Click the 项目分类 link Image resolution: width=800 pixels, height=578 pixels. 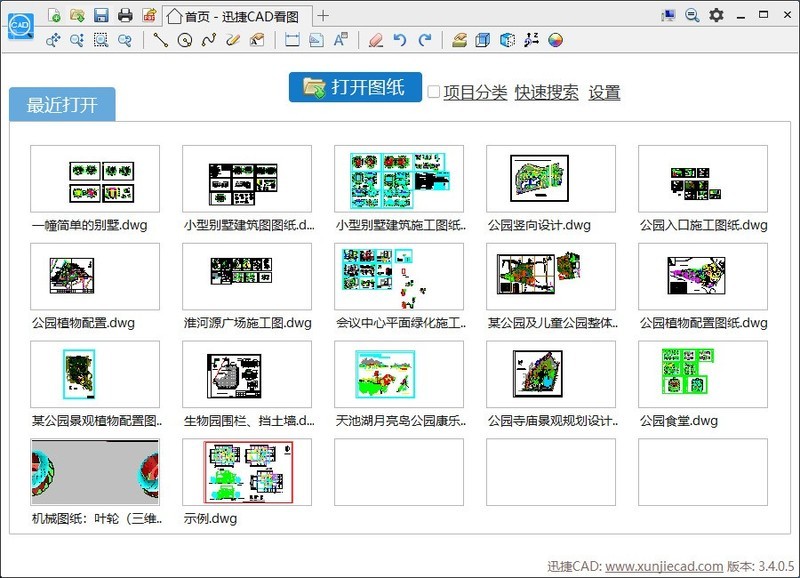(x=475, y=93)
